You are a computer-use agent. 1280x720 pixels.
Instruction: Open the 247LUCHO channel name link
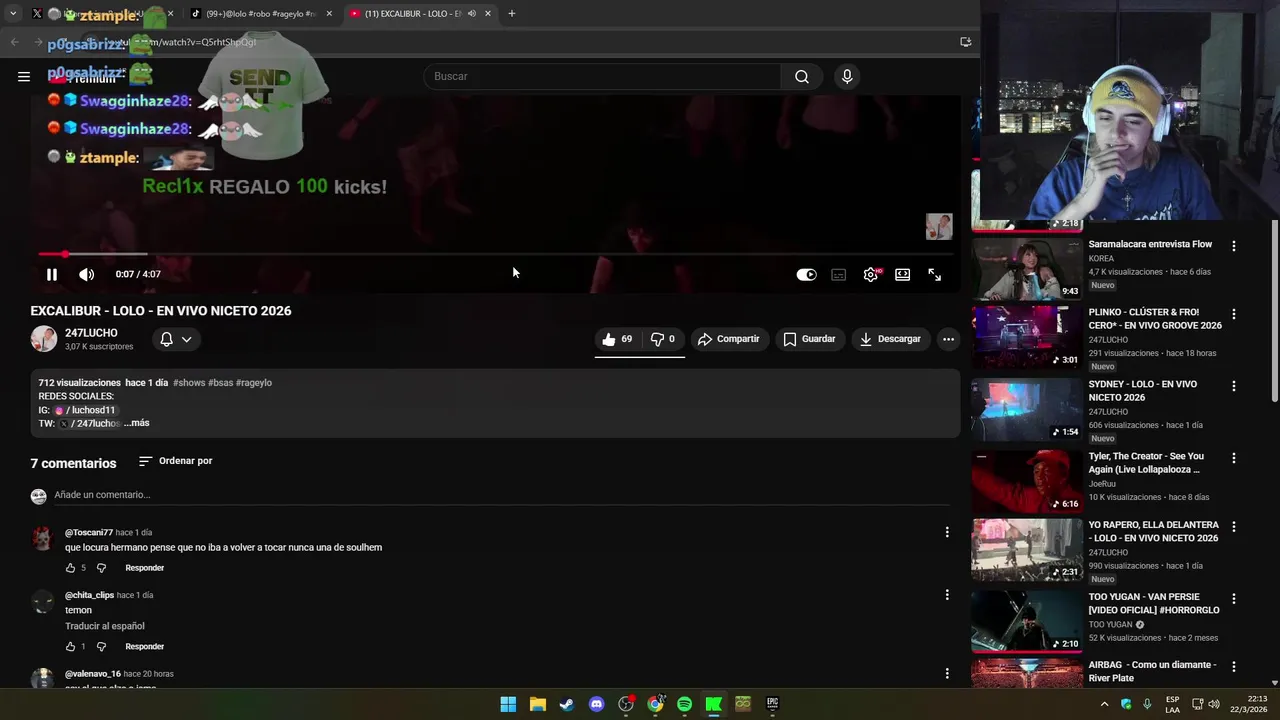[x=91, y=333]
